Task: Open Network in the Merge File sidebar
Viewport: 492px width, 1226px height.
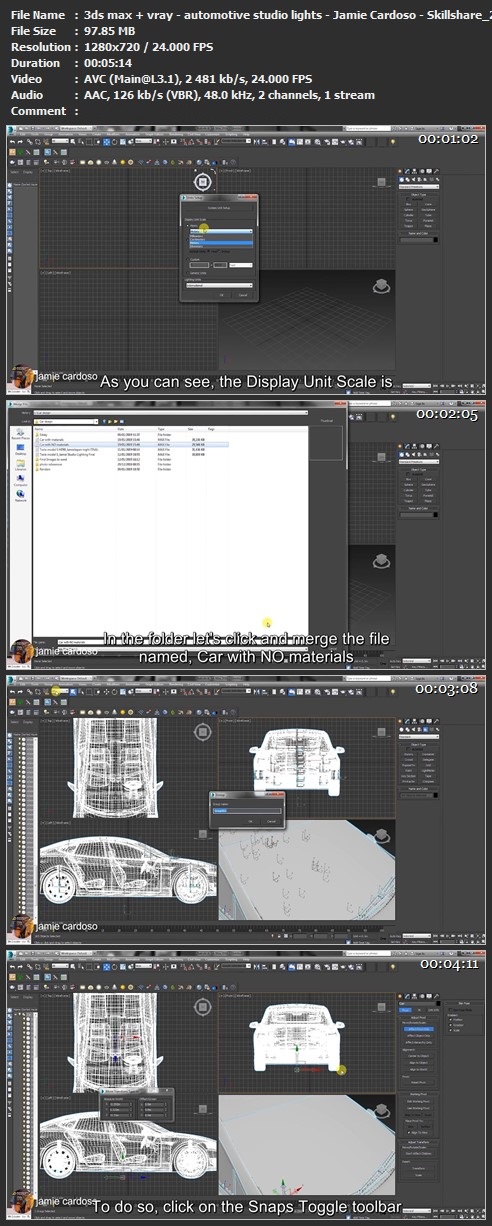Action: [x=20, y=496]
